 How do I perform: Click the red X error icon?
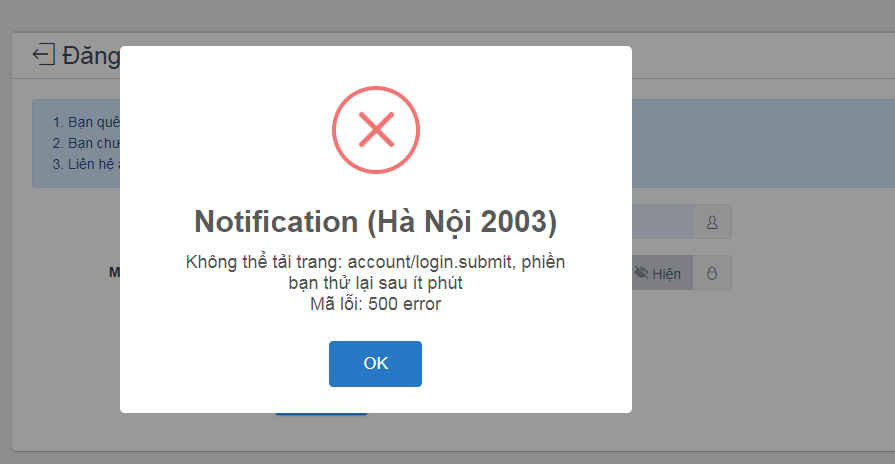click(x=376, y=130)
